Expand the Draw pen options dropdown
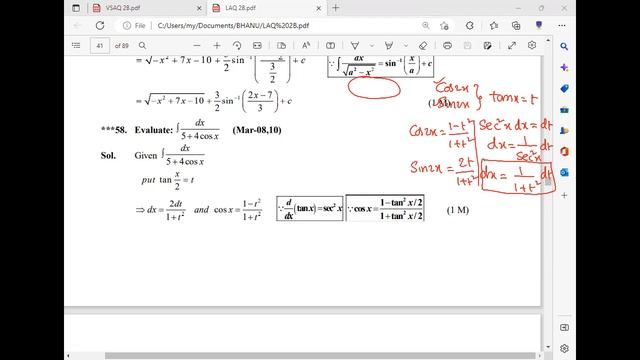 click(371, 46)
